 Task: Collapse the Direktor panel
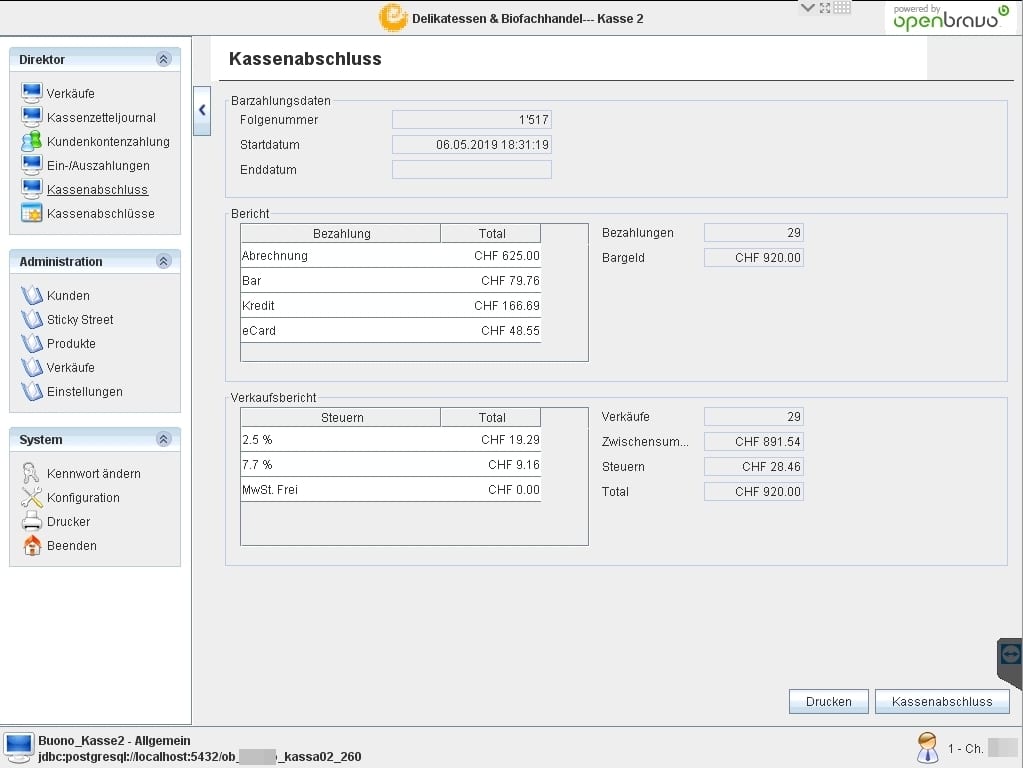pyautogui.click(x=164, y=59)
